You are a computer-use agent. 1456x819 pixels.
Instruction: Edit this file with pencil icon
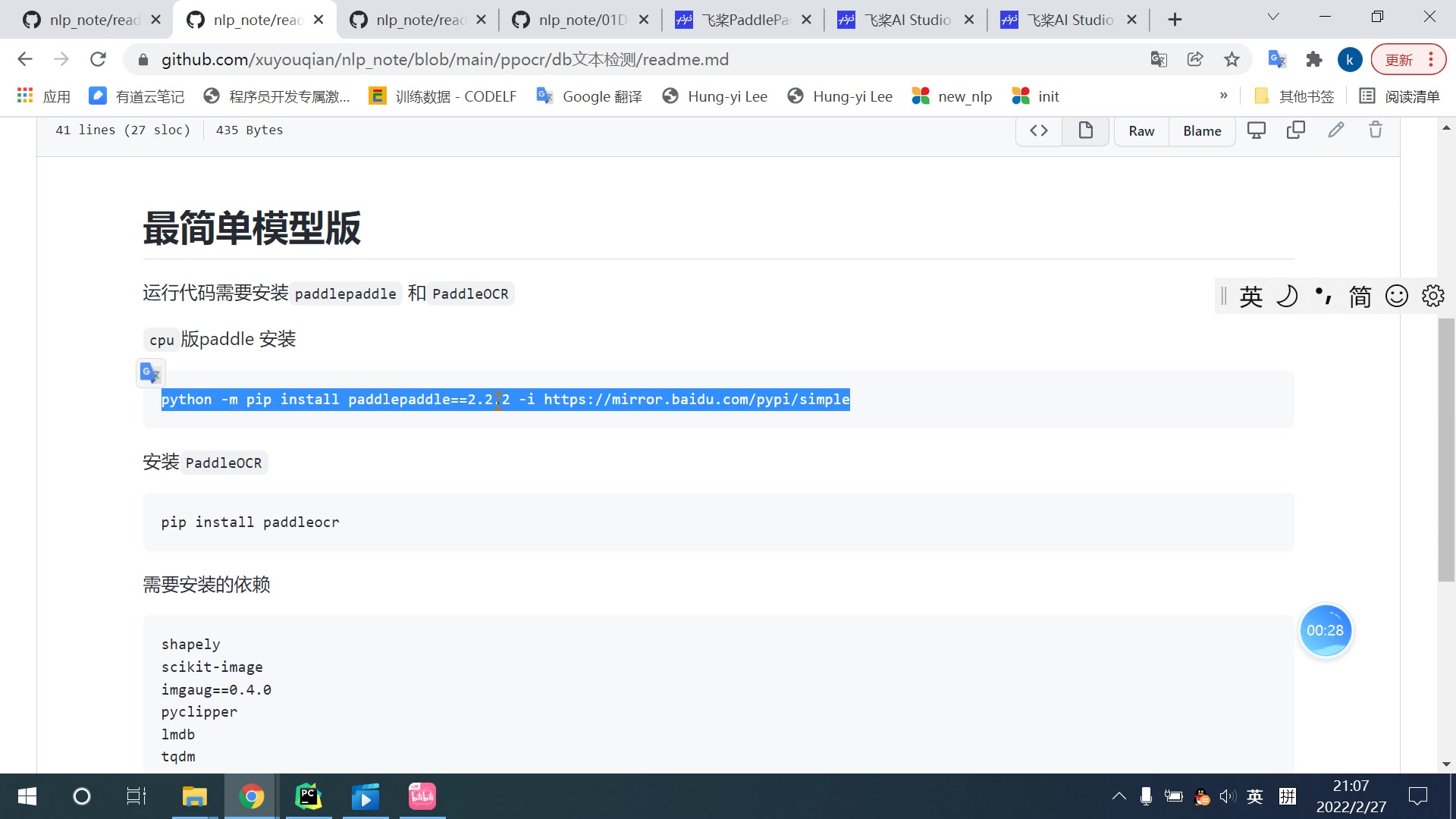click(x=1336, y=130)
